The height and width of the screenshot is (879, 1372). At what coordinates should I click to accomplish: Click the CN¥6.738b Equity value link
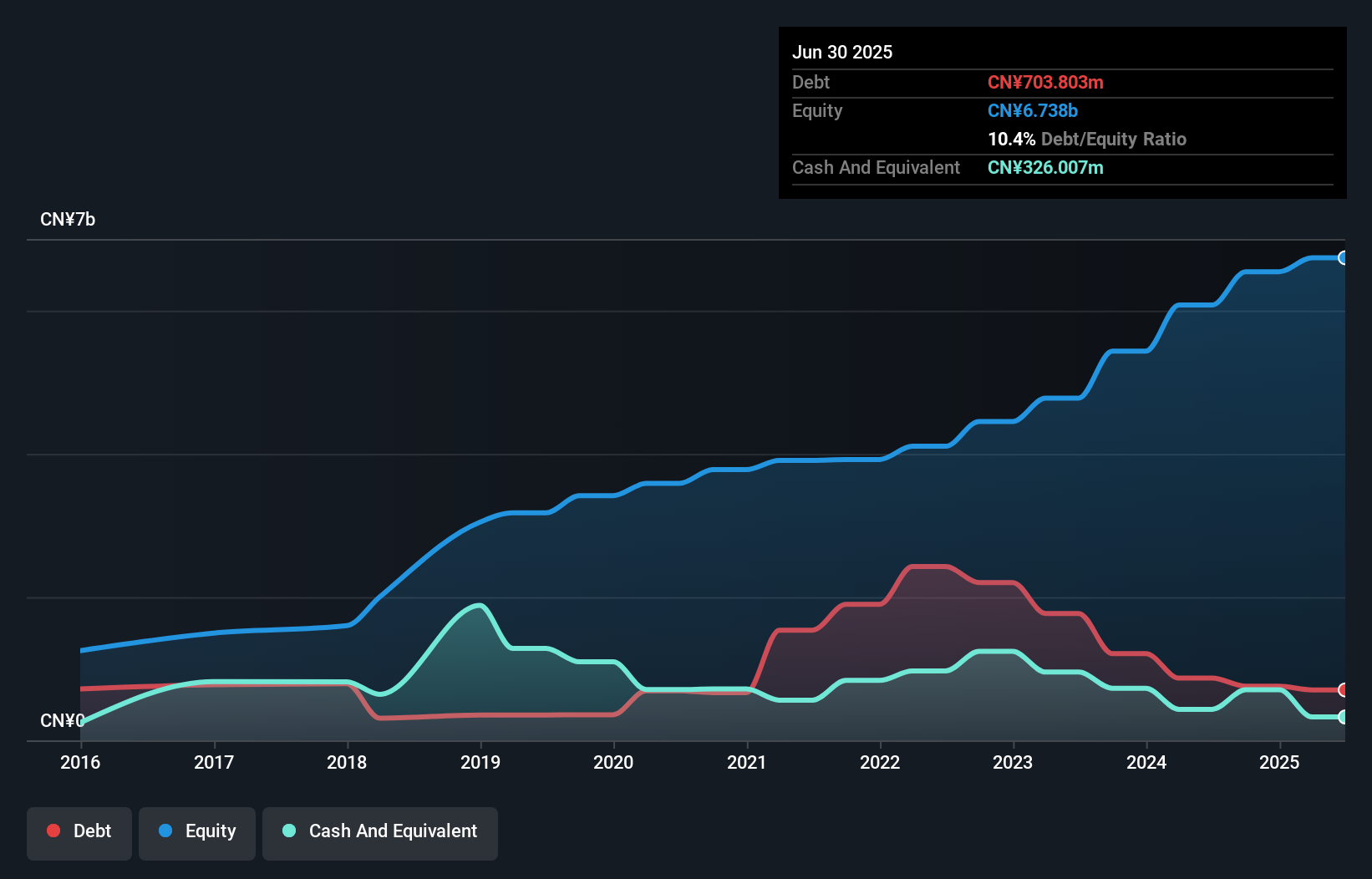click(x=1033, y=110)
